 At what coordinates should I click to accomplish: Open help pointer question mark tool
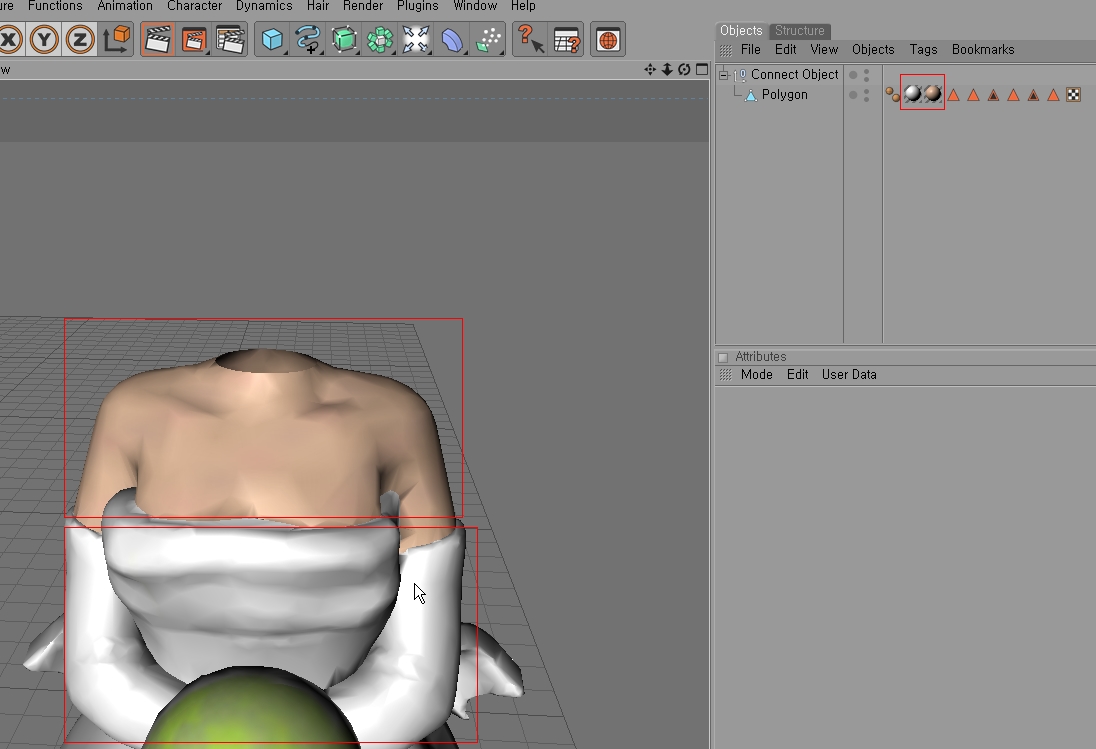pos(529,40)
